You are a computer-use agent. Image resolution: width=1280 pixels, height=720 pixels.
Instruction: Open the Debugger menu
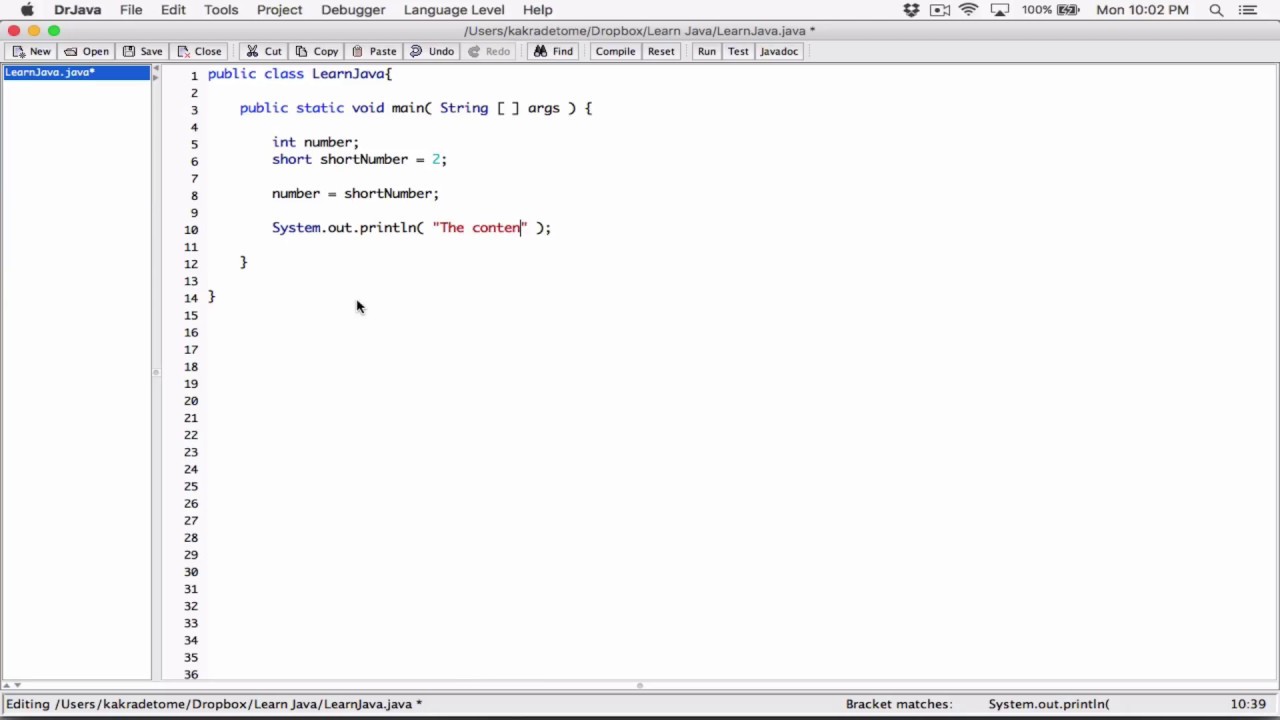point(353,10)
